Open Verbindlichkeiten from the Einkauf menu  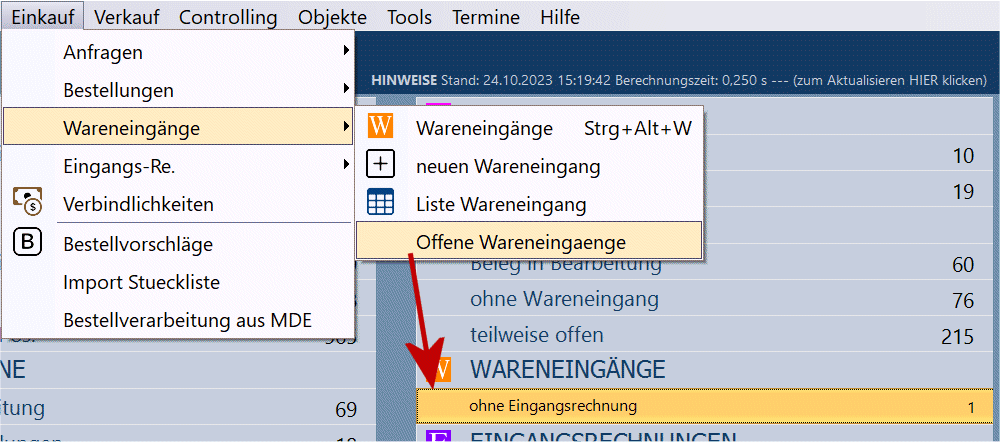[x=179, y=205]
